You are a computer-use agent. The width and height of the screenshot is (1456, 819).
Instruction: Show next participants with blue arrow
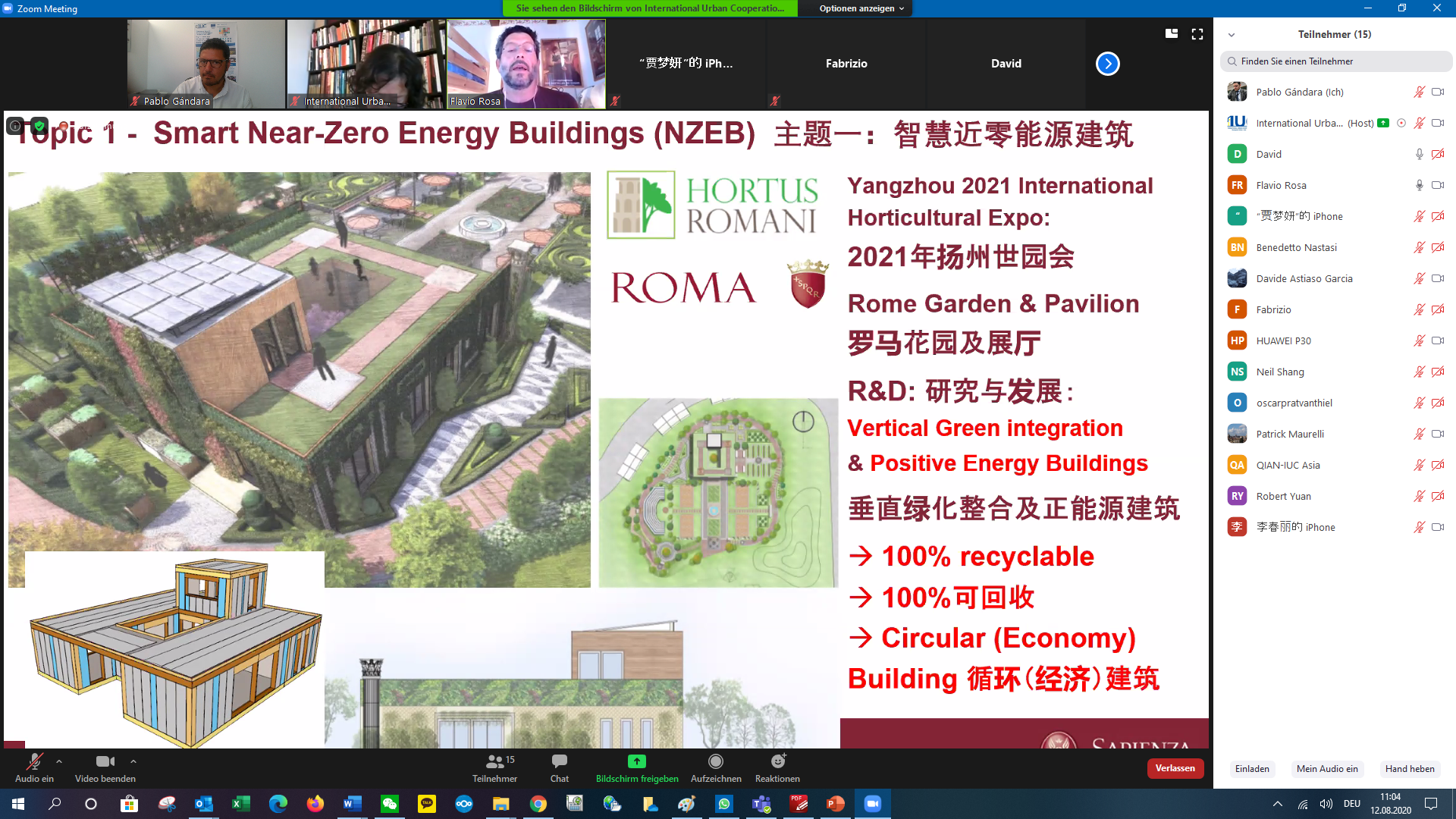point(1107,64)
